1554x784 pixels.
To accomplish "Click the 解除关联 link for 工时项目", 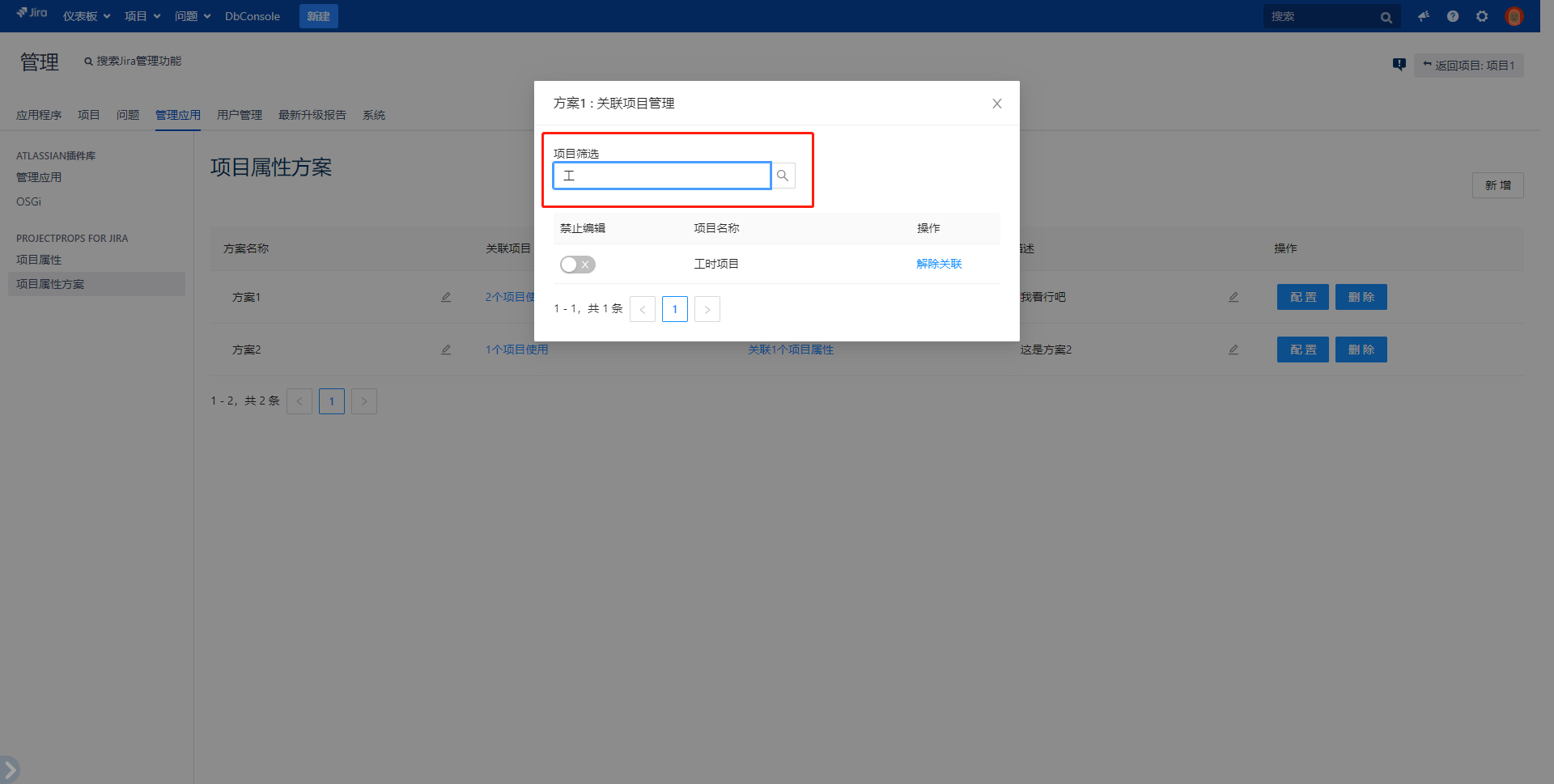I will click(x=939, y=264).
